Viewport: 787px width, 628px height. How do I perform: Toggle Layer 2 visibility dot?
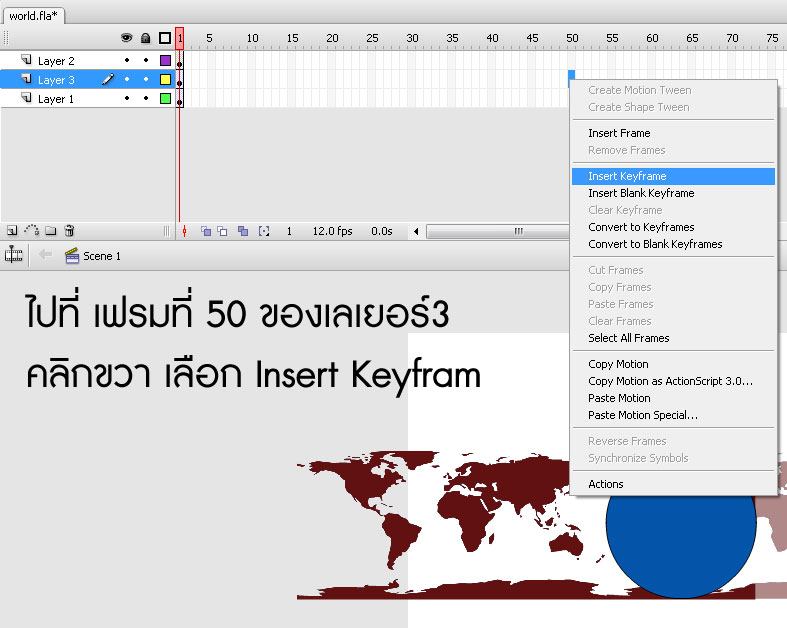pyautogui.click(x=127, y=60)
